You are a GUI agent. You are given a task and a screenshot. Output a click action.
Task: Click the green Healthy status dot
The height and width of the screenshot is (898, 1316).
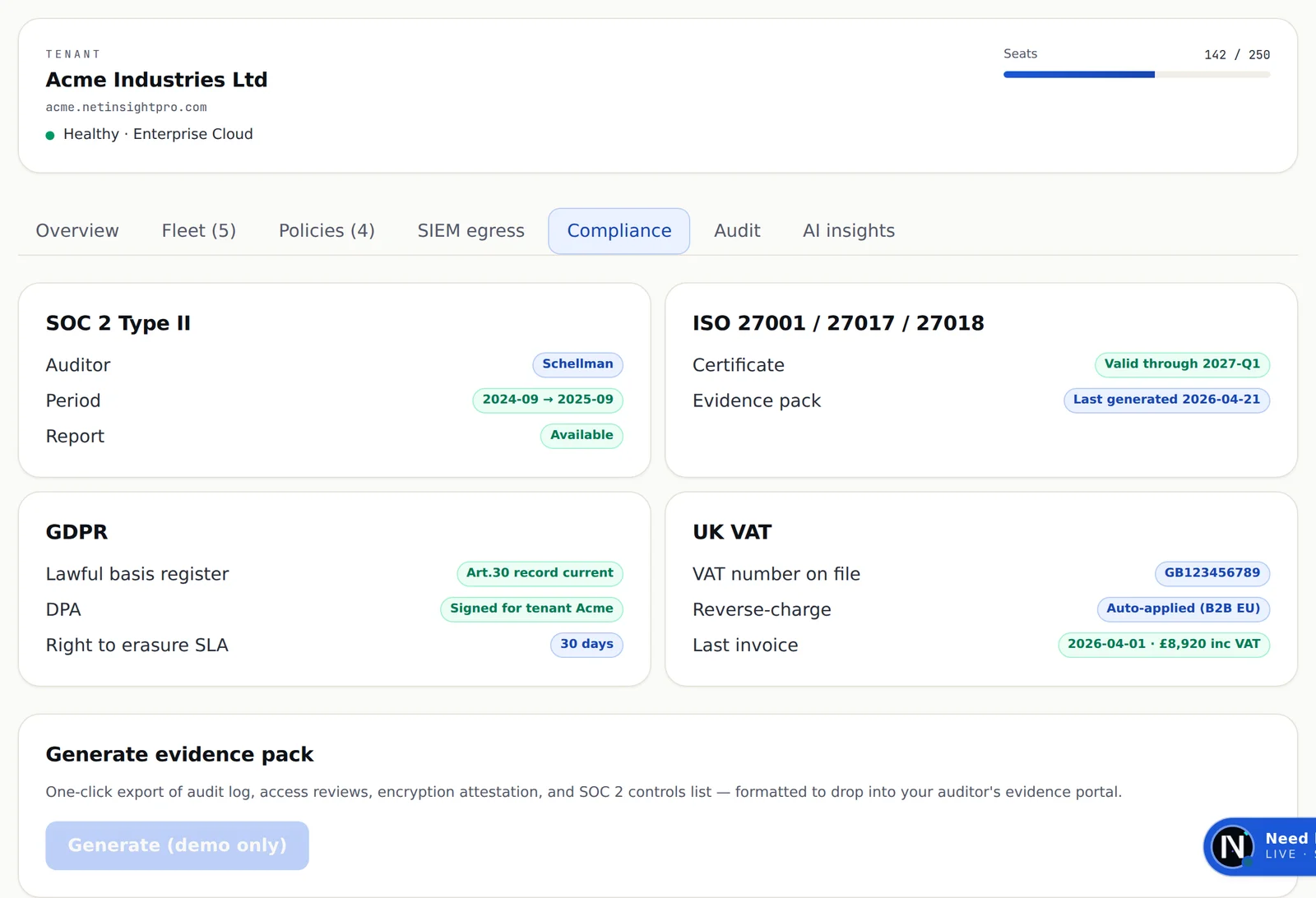pyautogui.click(x=50, y=135)
